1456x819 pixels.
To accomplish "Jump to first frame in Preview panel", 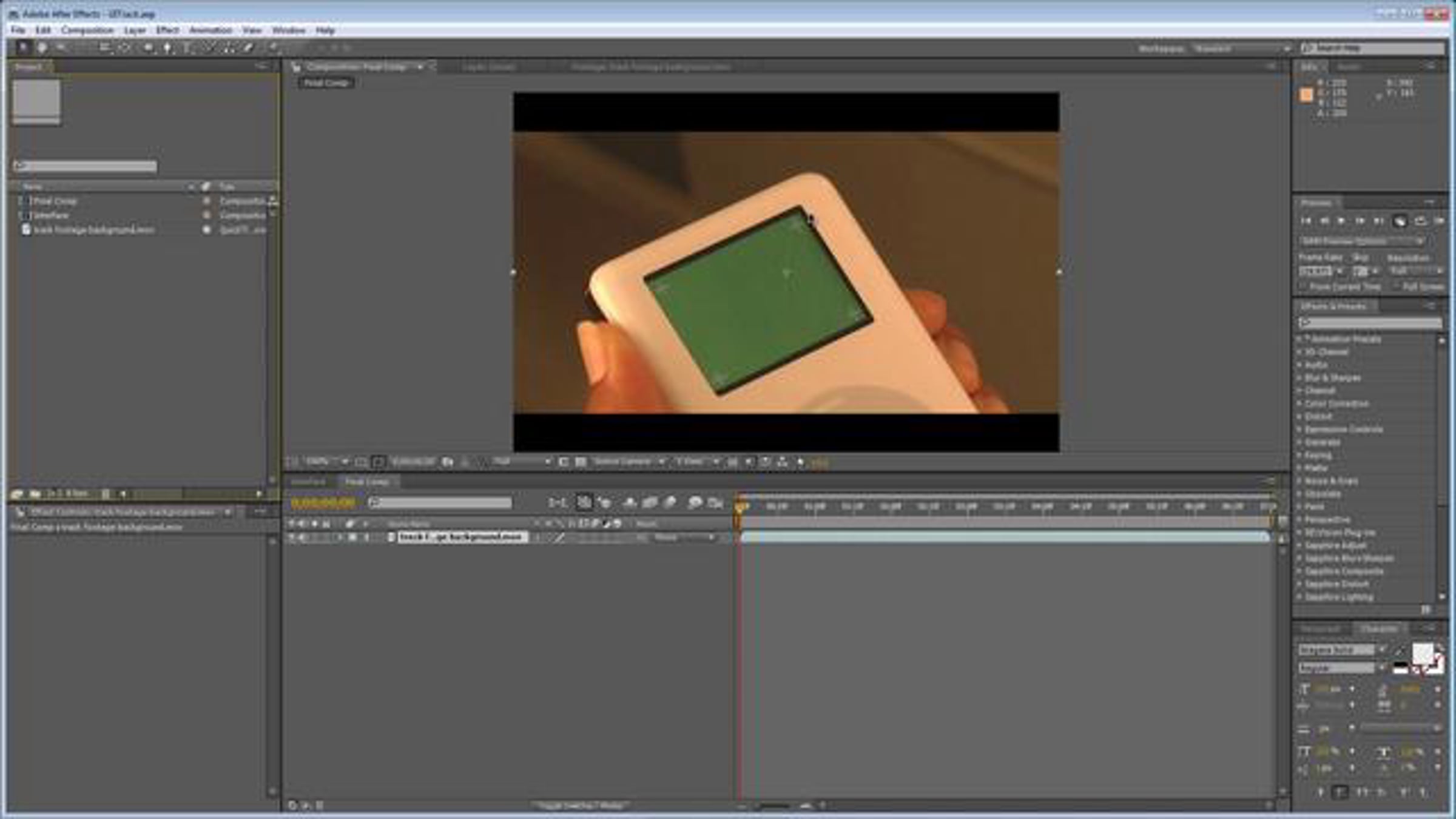I will [1306, 221].
